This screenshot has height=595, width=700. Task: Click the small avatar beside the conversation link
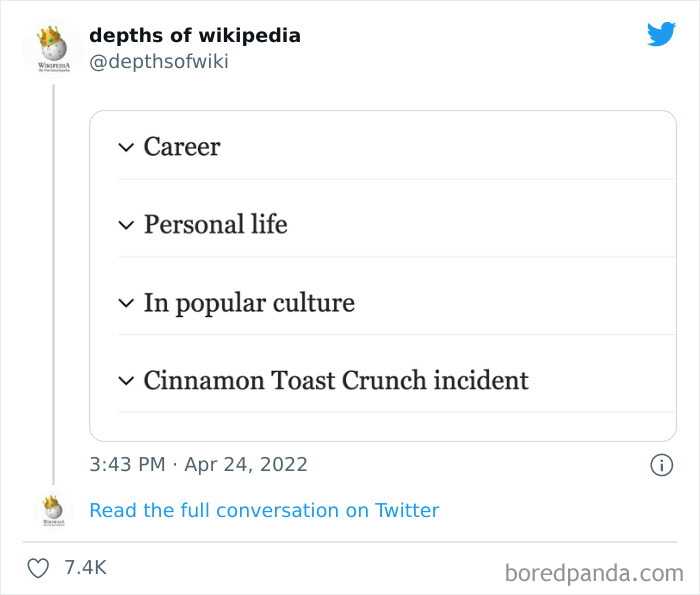pyautogui.click(x=53, y=509)
